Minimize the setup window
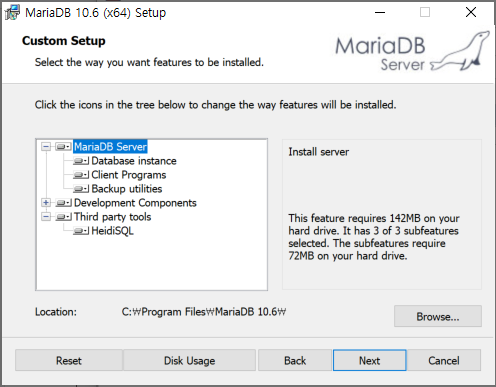This screenshot has height=387, width=496. (380, 13)
